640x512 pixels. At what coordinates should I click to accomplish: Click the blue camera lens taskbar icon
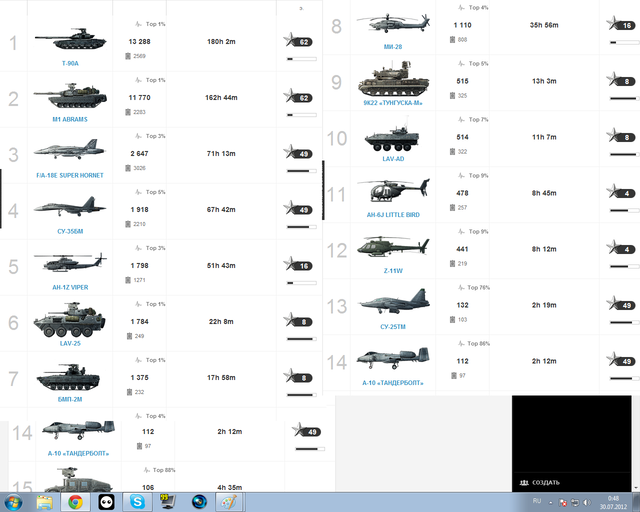(x=199, y=502)
